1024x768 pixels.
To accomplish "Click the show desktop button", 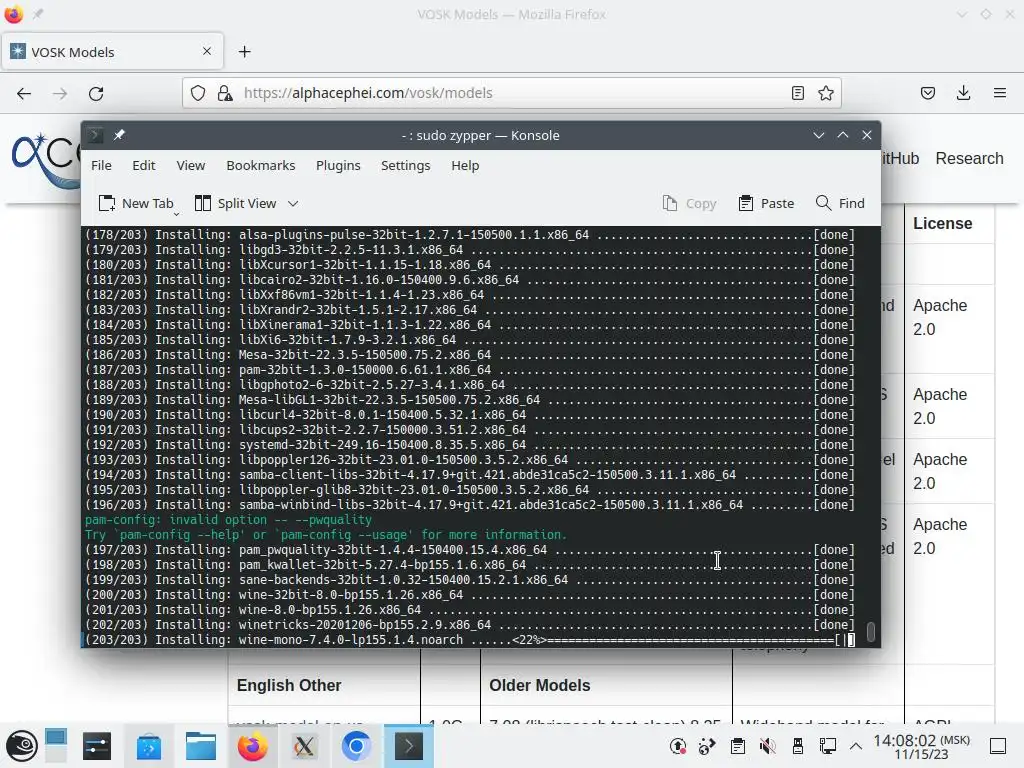I will (x=998, y=746).
